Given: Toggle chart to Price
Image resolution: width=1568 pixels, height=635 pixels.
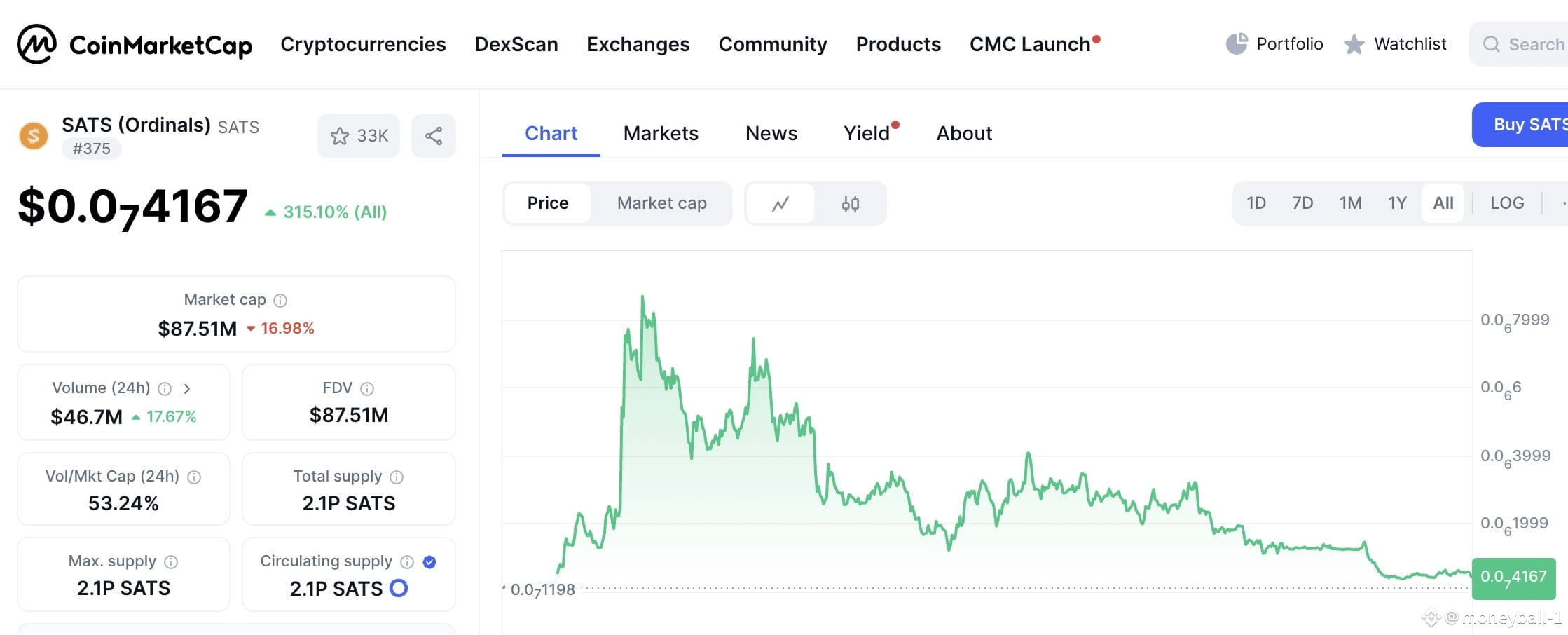Looking at the screenshot, I should coord(548,203).
